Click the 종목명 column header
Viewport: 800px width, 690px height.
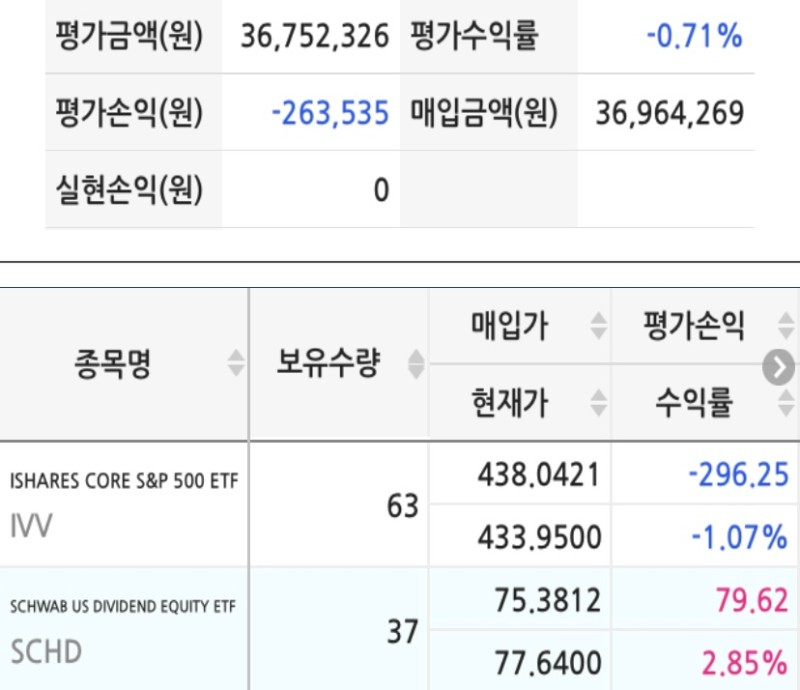pyautogui.click(x=113, y=364)
